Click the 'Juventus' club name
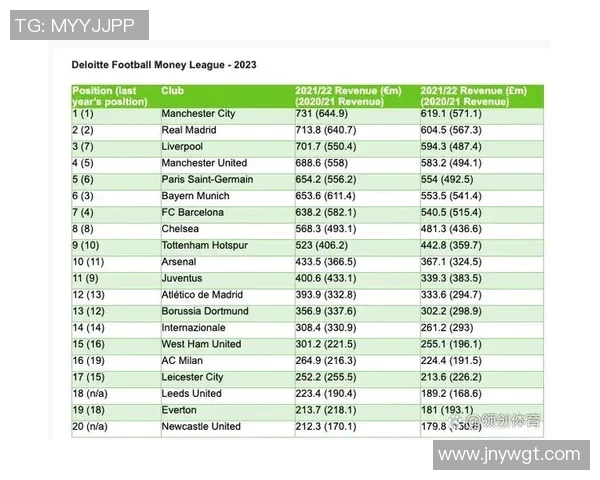The width and height of the screenshot is (600, 480). (182, 278)
